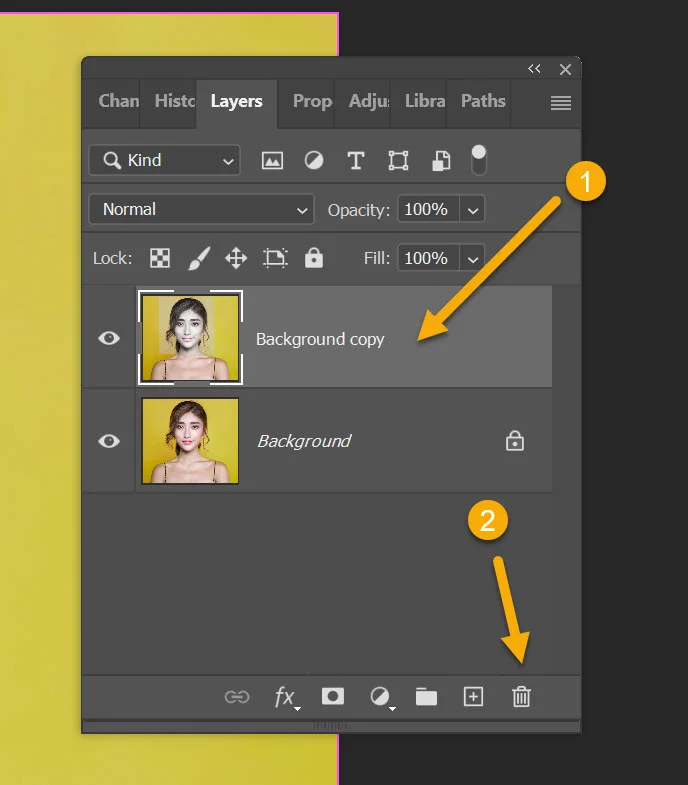Open the Kind filter dropdown
The height and width of the screenshot is (785, 688).
coord(164,161)
